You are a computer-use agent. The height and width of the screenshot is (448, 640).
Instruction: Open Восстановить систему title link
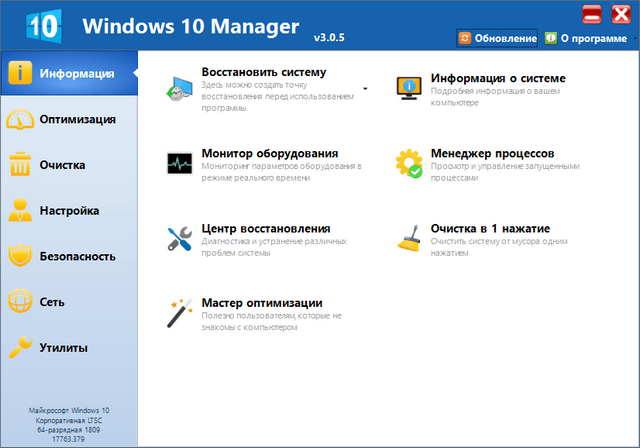click(264, 72)
